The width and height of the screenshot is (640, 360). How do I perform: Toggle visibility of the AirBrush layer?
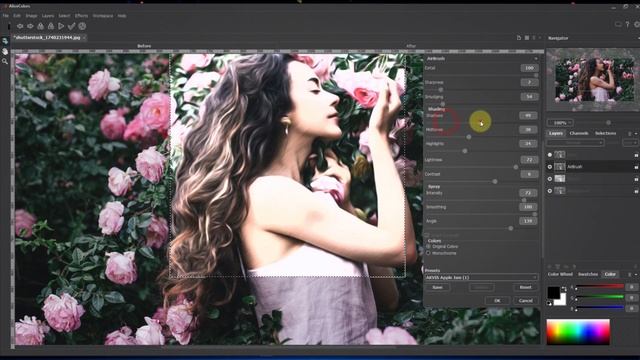click(x=550, y=167)
